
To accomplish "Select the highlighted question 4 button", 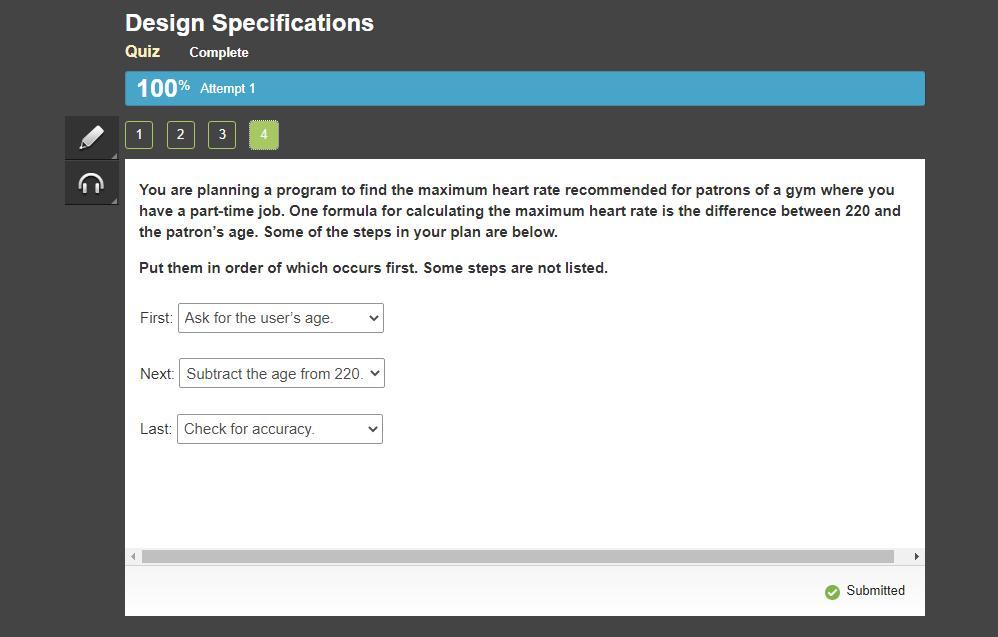I will pos(264,134).
